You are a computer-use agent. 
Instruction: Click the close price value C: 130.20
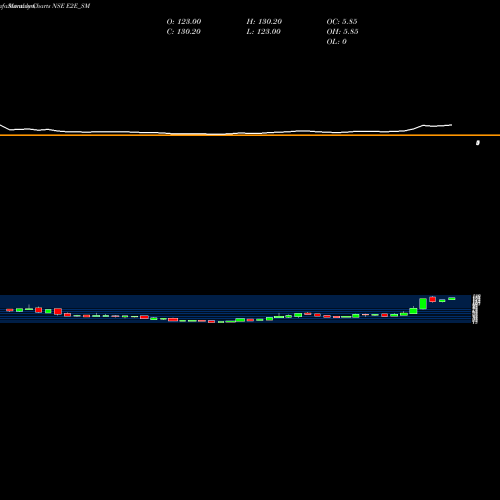click(x=184, y=32)
